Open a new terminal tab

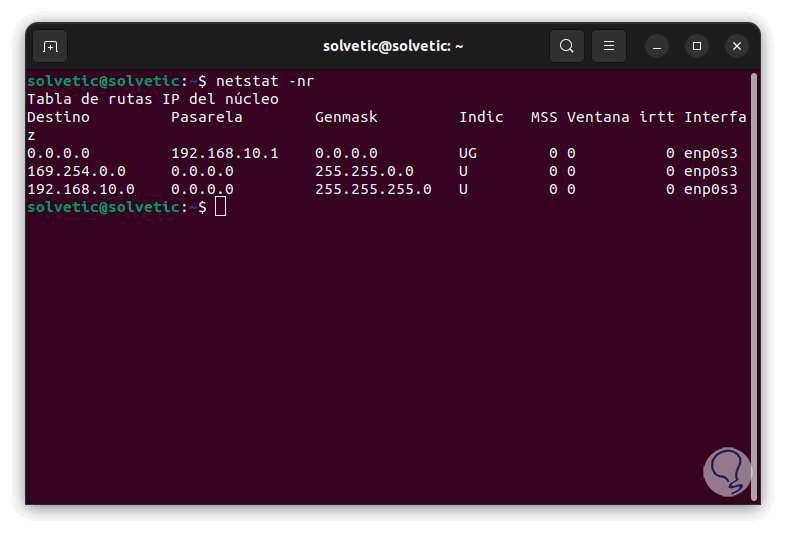(x=50, y=46)
